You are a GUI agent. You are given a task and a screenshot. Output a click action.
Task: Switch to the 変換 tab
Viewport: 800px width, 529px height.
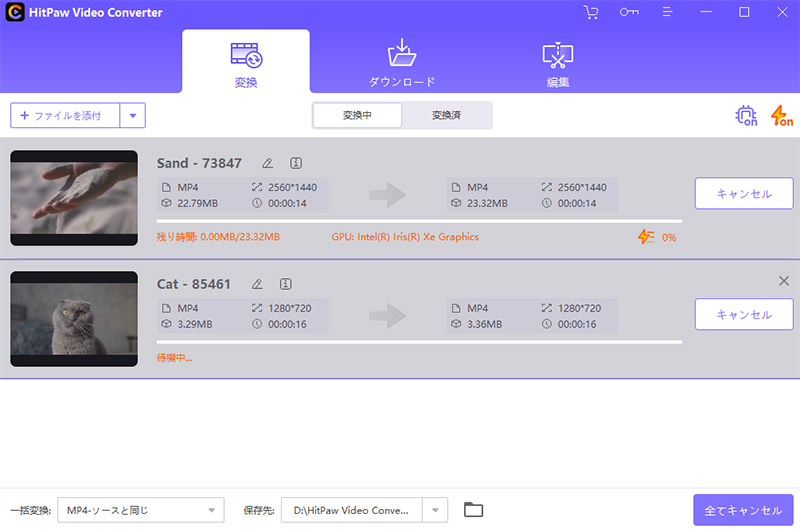click(x=246, y=61)
